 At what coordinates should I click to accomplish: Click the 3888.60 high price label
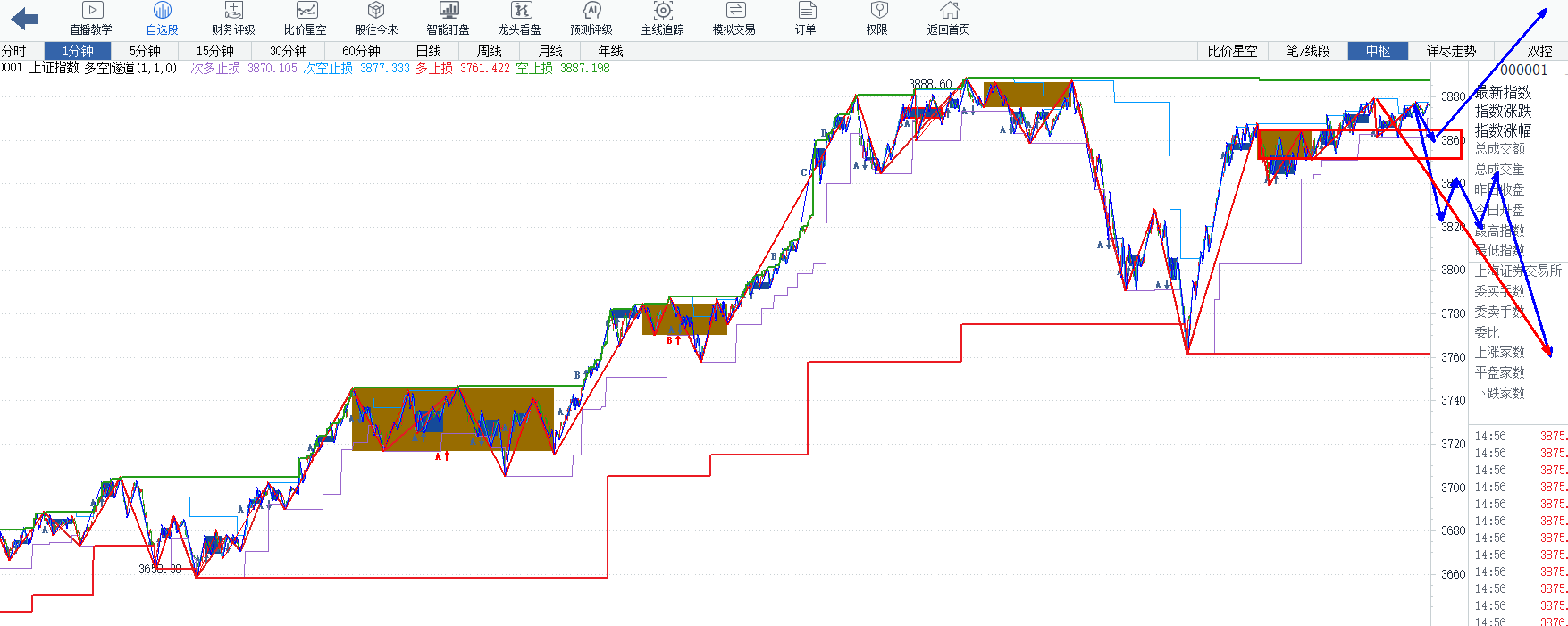930,84
